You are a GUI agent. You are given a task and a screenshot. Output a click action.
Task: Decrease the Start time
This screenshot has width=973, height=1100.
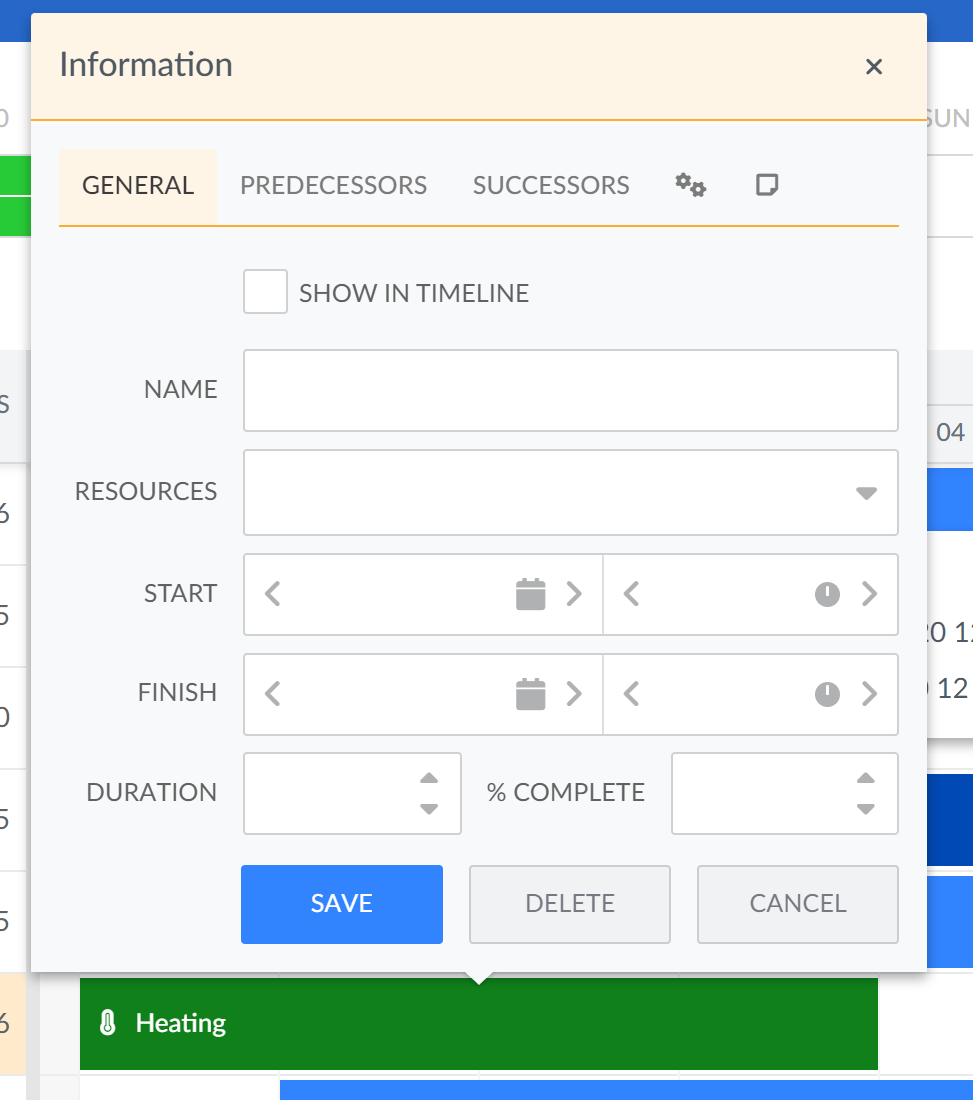click(631, 594)
